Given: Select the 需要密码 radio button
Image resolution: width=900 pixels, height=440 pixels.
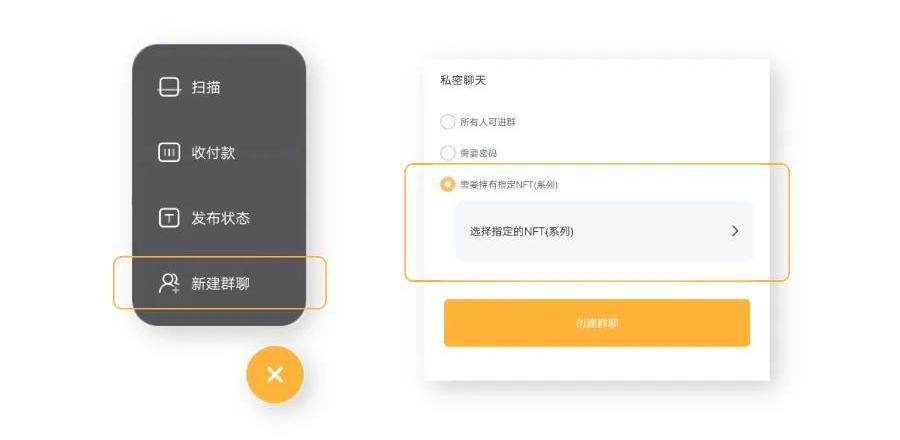Looking at the screenshot, I should pos(447,153).
